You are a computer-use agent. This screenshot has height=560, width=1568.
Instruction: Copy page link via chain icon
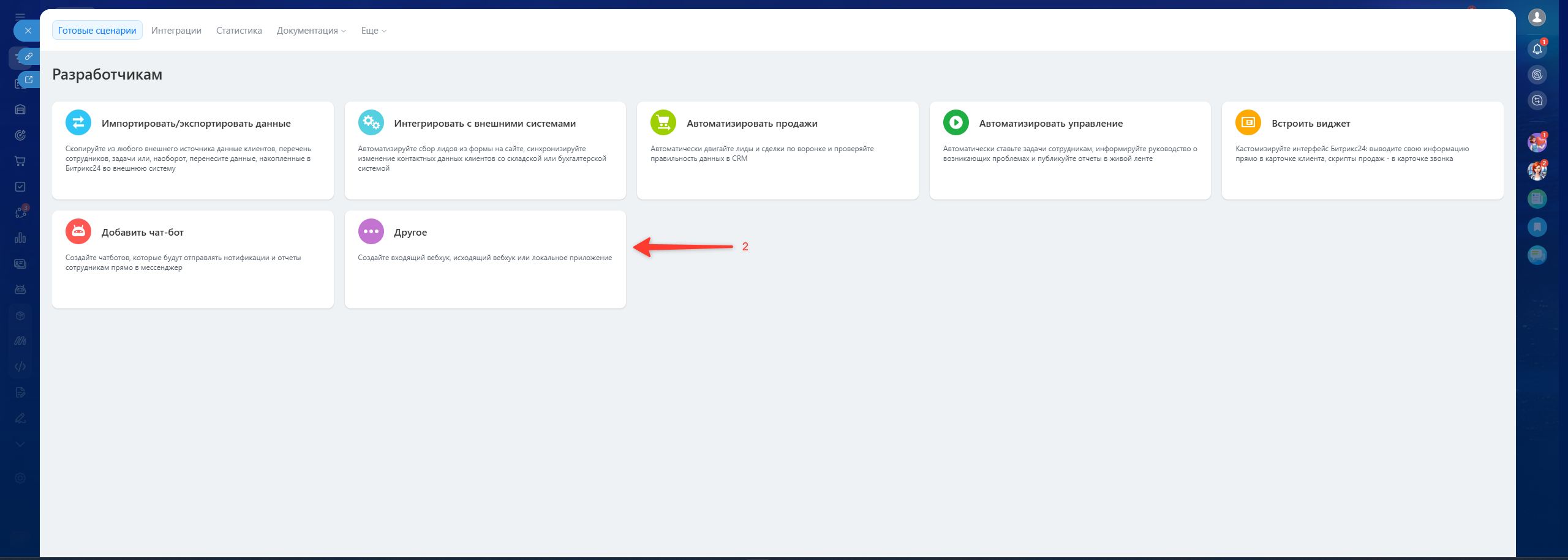point(28,56)
